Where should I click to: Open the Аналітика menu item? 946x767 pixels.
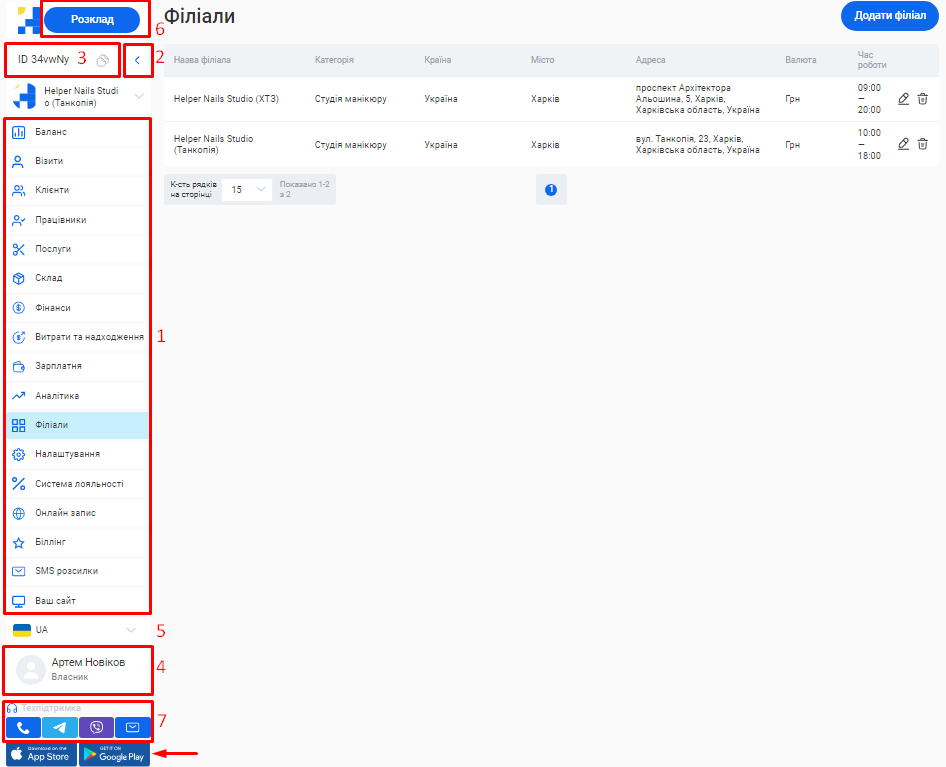click(57, 396)
